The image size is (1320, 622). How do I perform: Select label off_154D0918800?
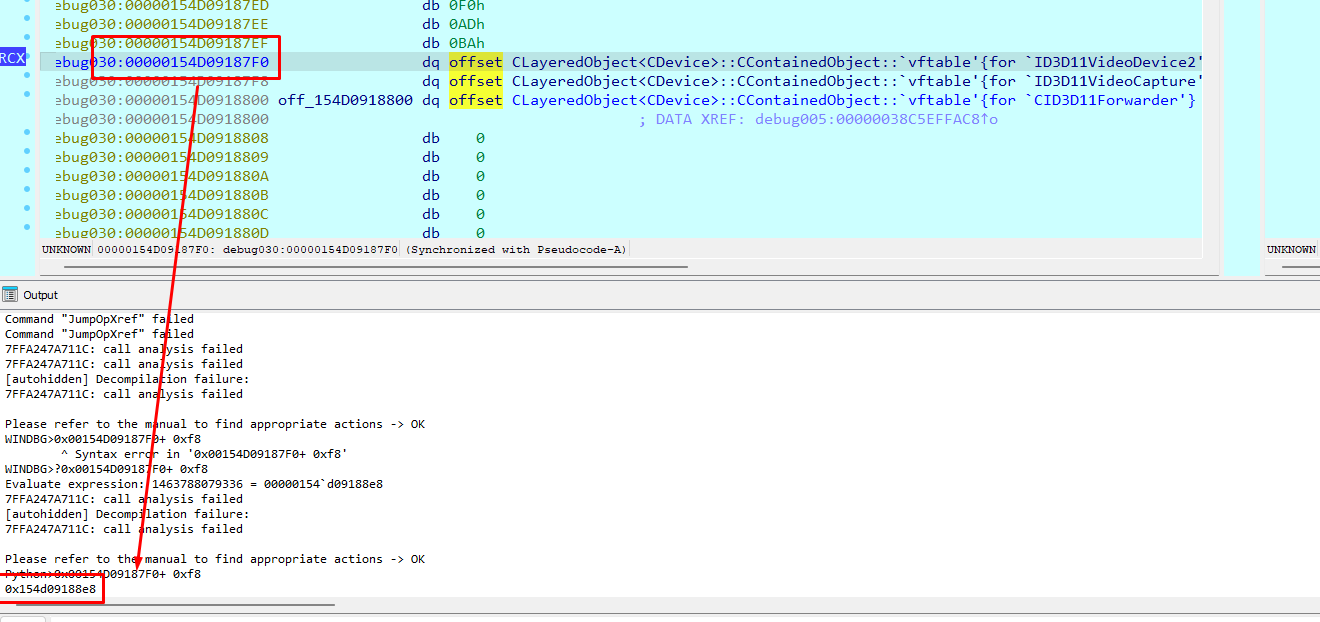pyautogui.click(x=345, y=100)
